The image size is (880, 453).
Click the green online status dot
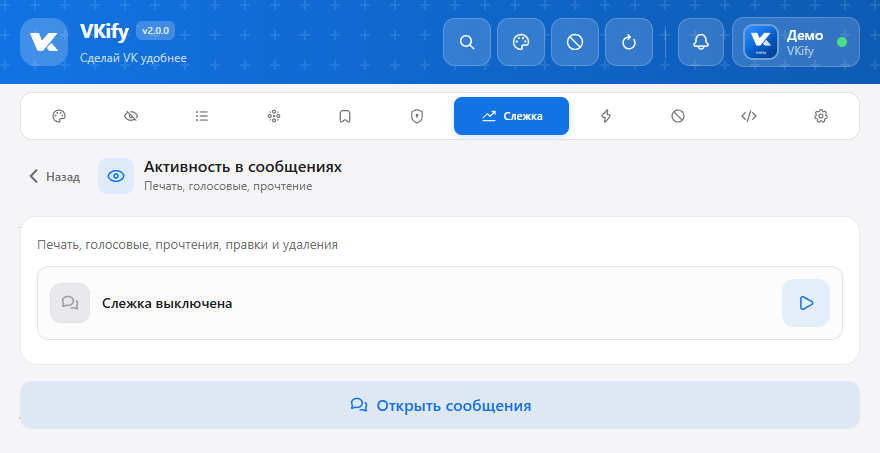(x=842, y=42)
